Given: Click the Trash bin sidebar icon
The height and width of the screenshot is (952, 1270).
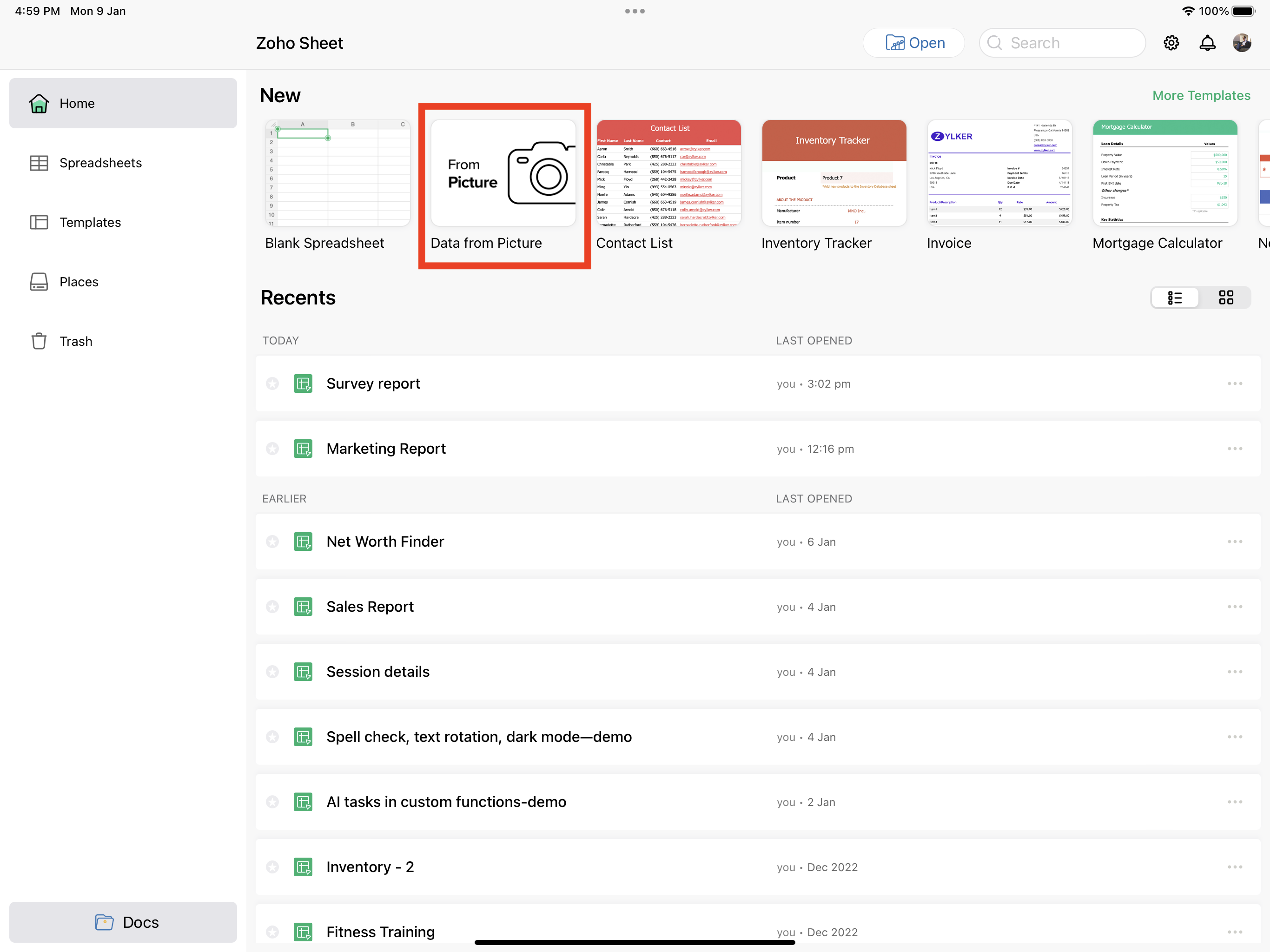Looking at the screenshot, I should pyautogui.click(x=39, y=341).
